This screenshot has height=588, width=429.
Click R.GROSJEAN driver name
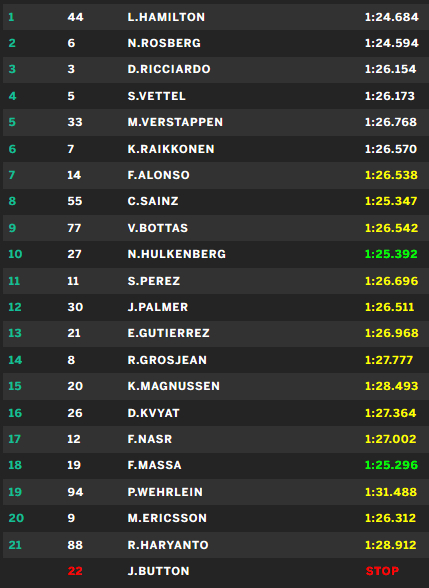(x=167, y=360)
